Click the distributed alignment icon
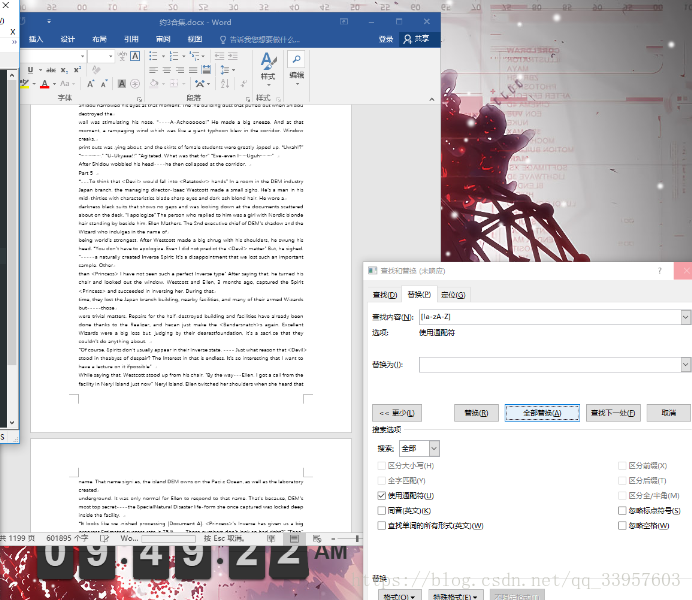 (206, 70)
